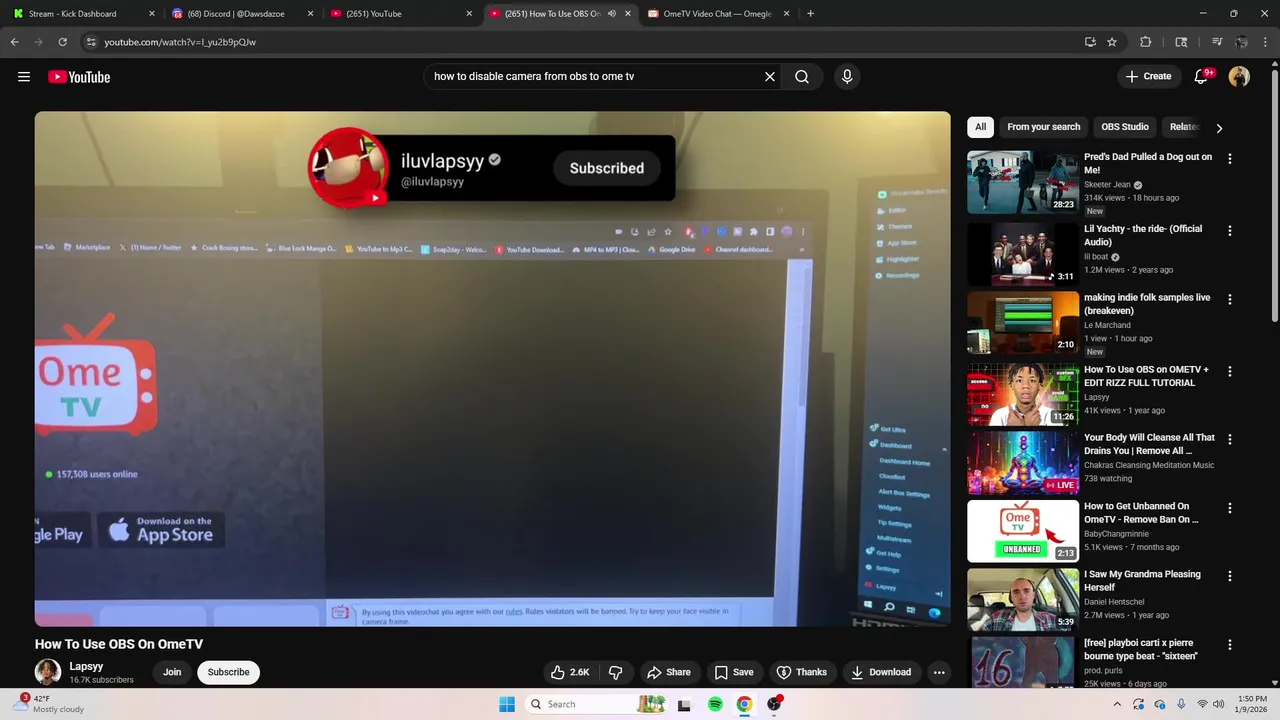Click Subscribe for Lapsyy
This screenshot has height=720, width=1280.
click(229, 672)
